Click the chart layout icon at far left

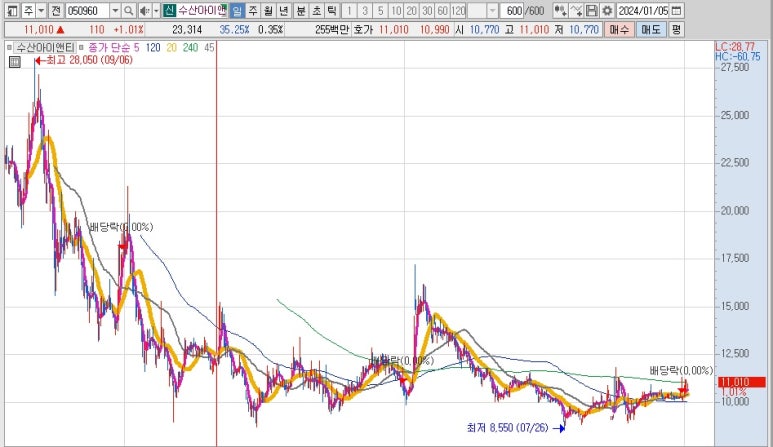12,10
